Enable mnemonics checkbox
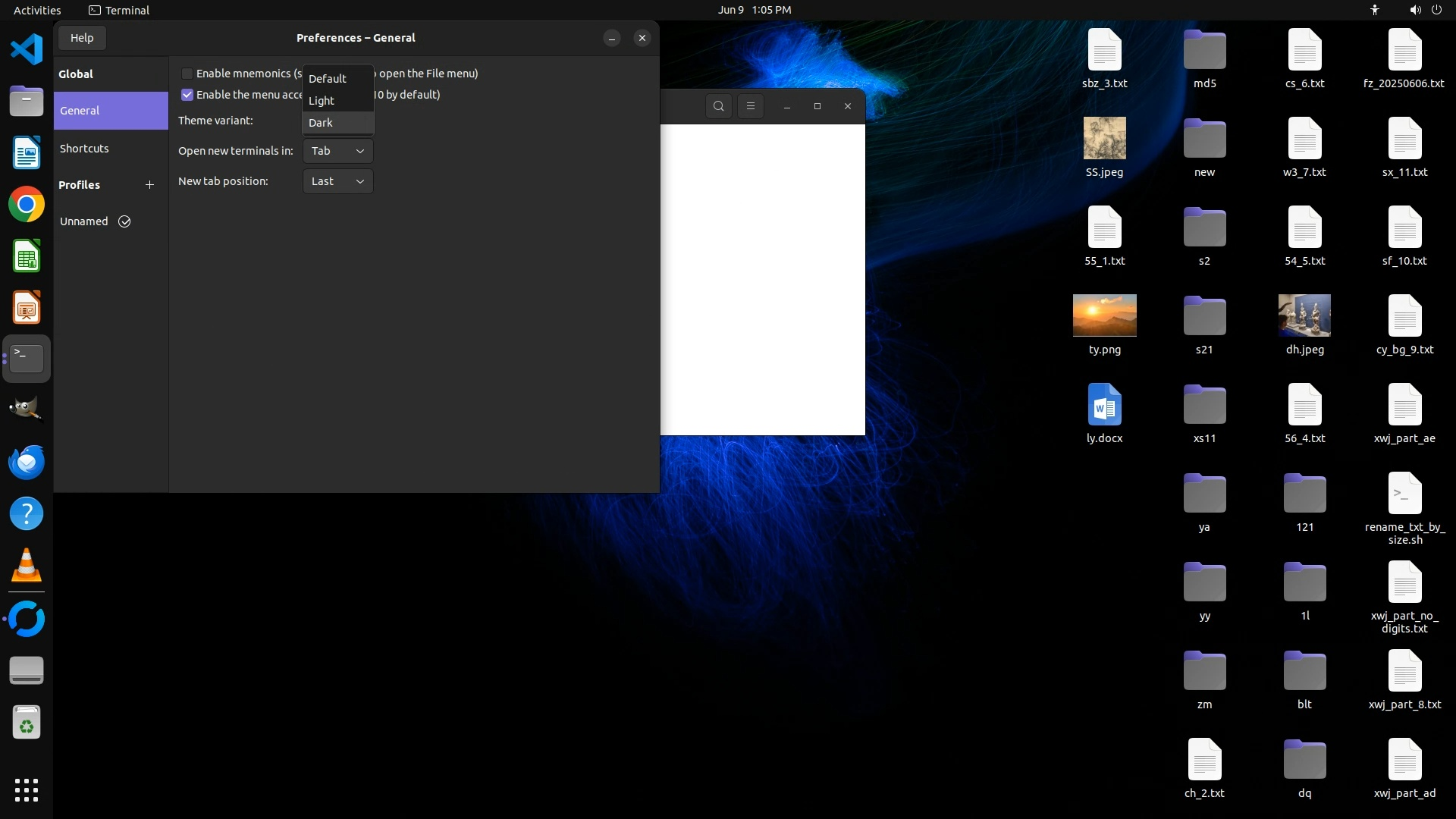This screenshot has height=819, width=1456. coord(187,74)
